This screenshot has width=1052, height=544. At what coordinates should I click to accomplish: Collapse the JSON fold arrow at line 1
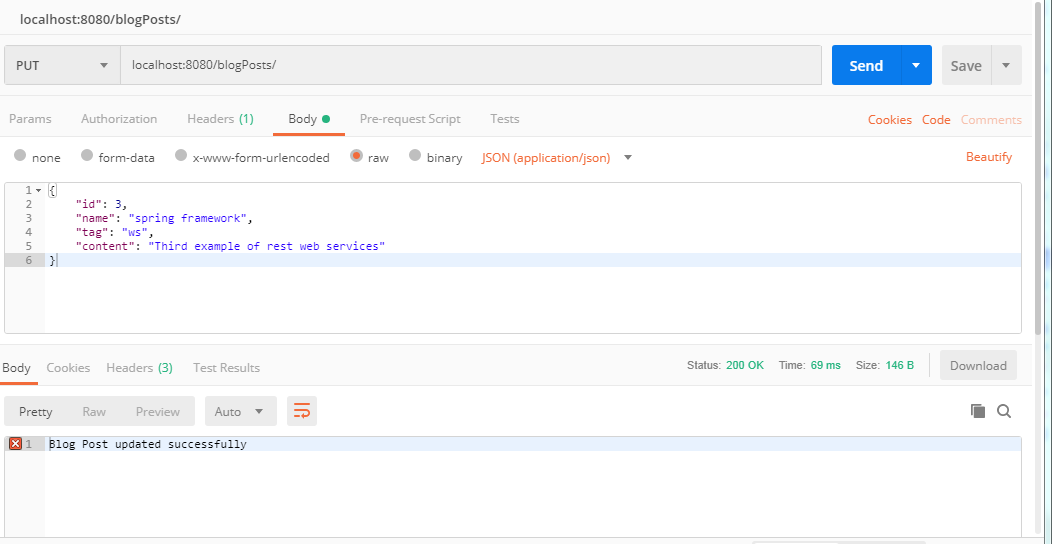coord(38,191)
